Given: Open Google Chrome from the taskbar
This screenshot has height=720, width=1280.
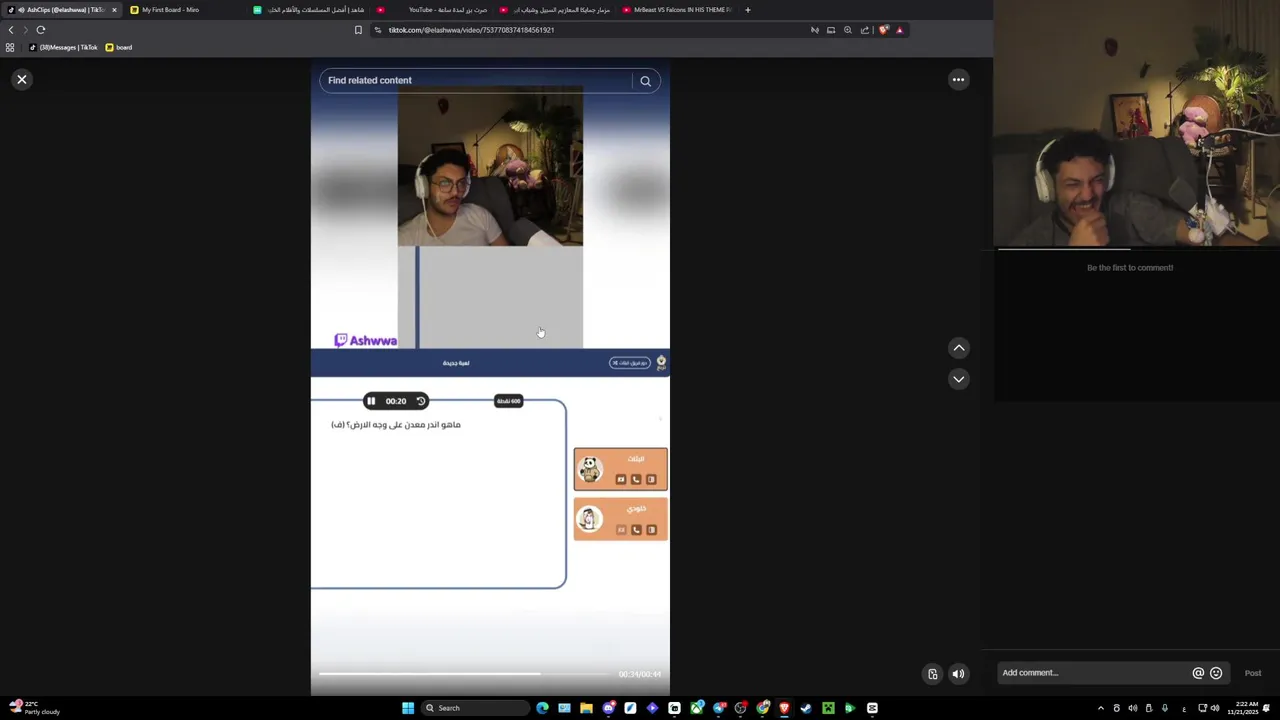Looking at the screenshot, I should pos(763,708).
